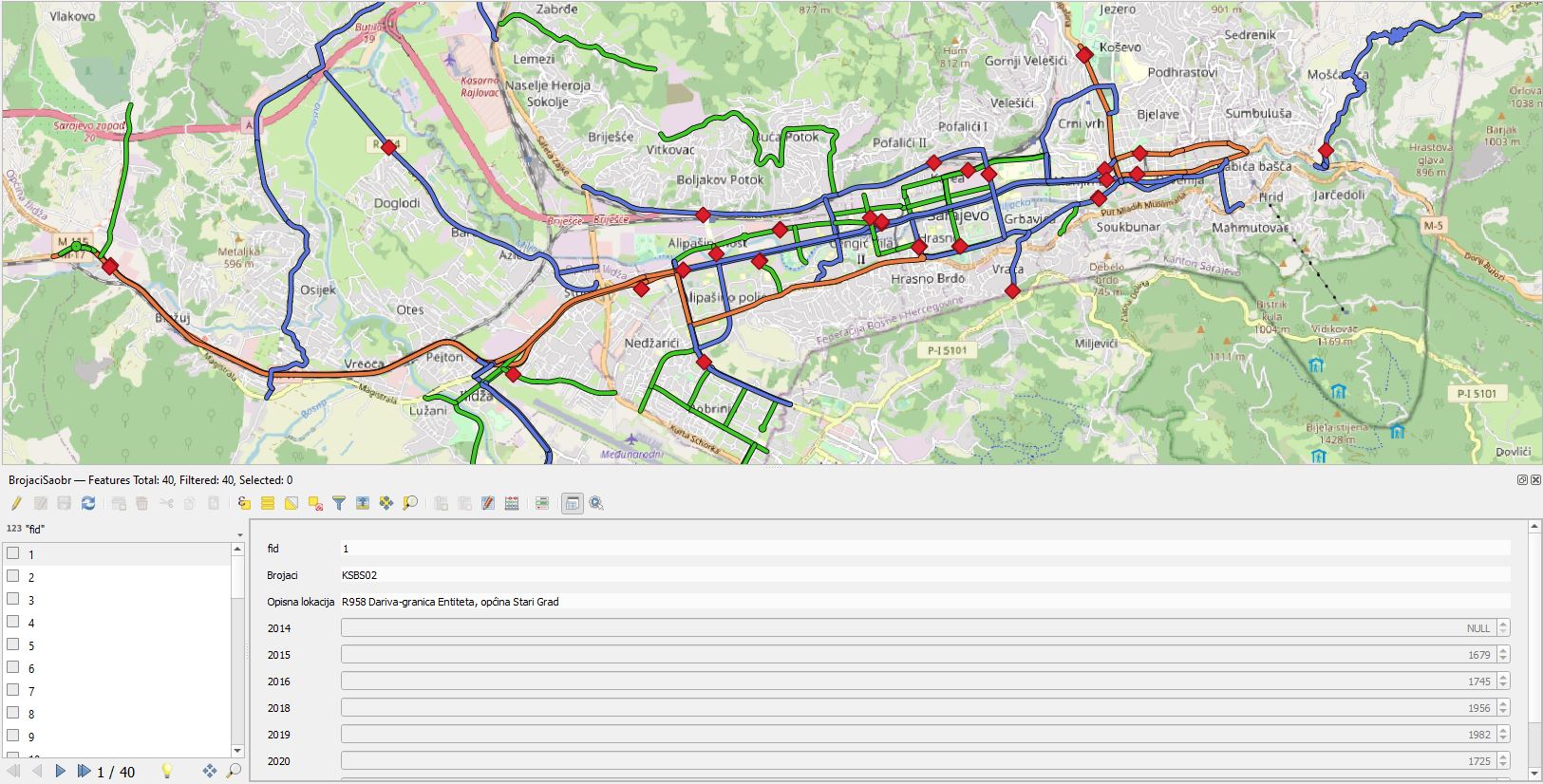This screenshot has height=784, width=1543.
Task: Open the filter funnel tool
Action: (x=339, y=503)
